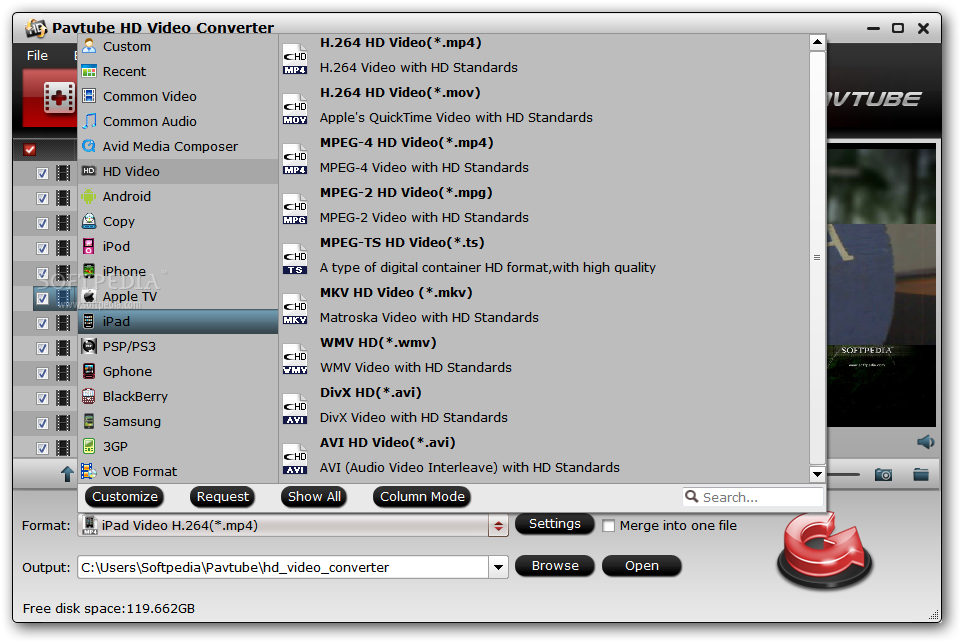
Task: Click the H.264 HD MP4 format icon
Action: [295, 59]
